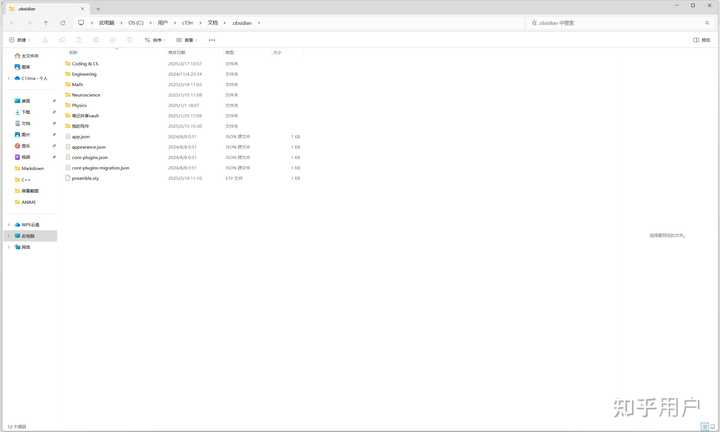Open the three-dots See more menu
The width and height of the screenshot is (720, 432).
(x=212, y=40)
